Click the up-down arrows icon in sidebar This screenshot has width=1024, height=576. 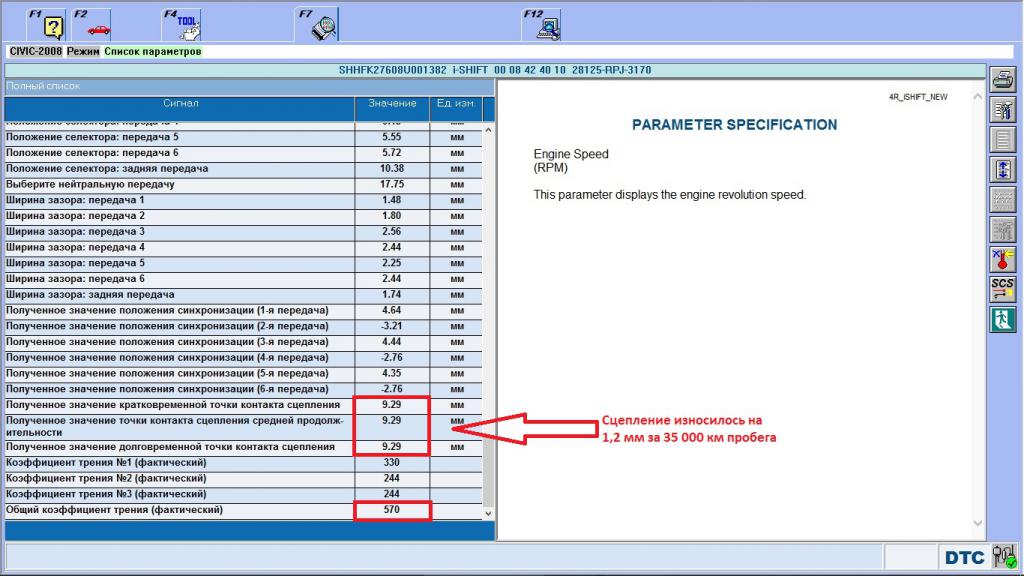(1002, 170)
